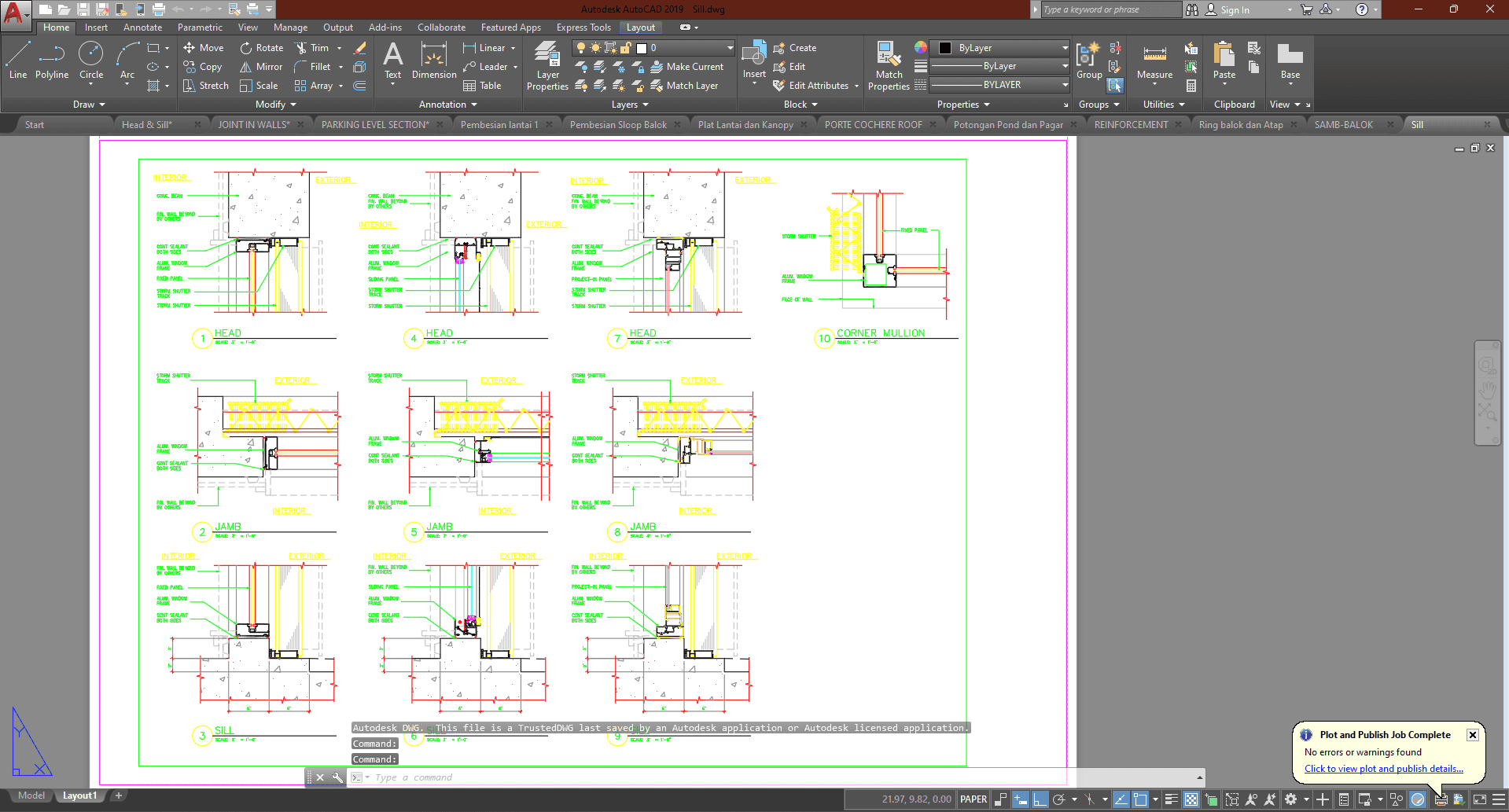This screenshot has height=812, width=1509.
Task: Toggle PAPER space button in status bar
Action: tap(973, 799)
